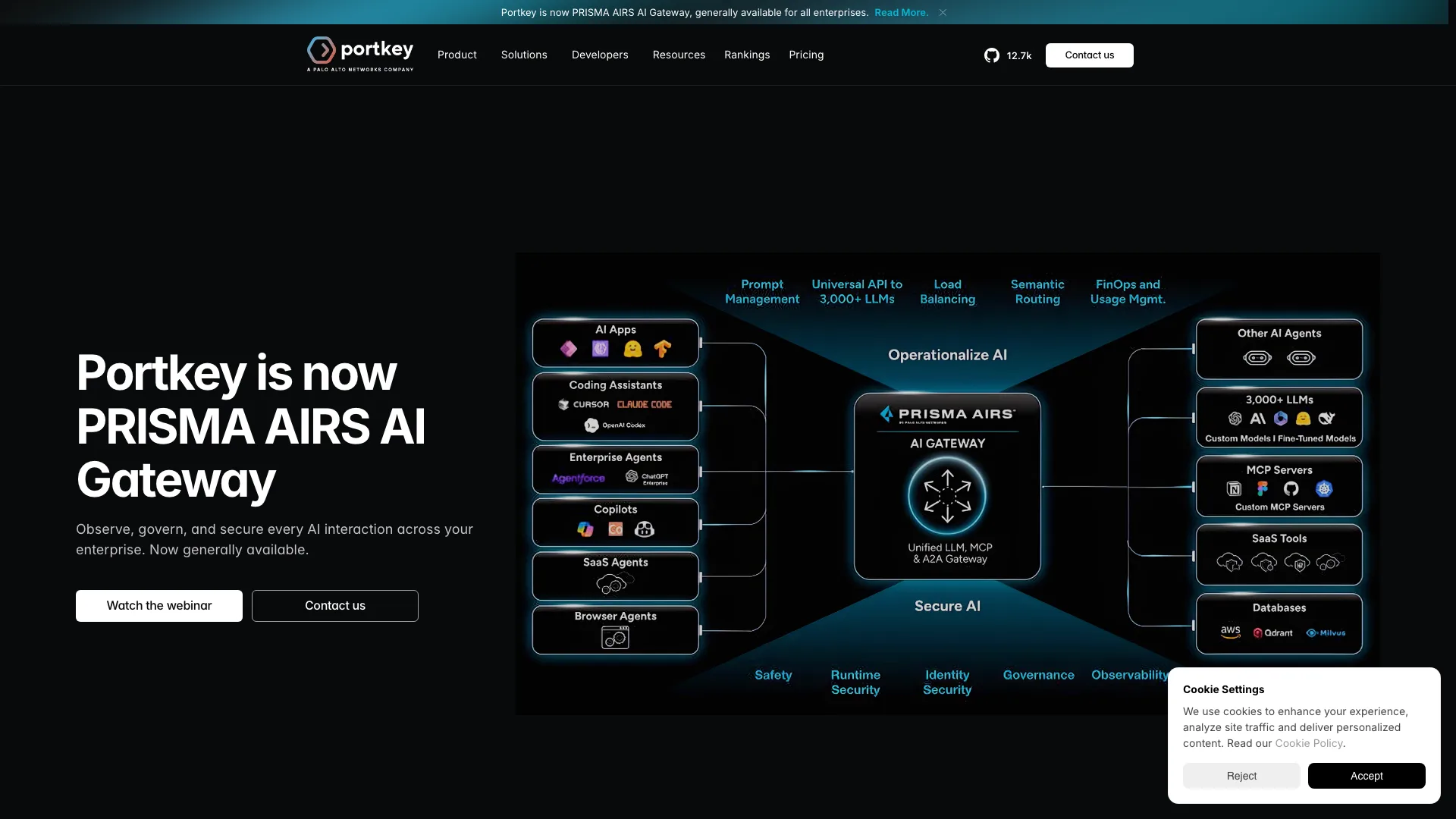Click the OpenAI logo in 3,000+ LLMs
The height and width of the screenshot is (819, 1456).
[x=1235, y=419]
